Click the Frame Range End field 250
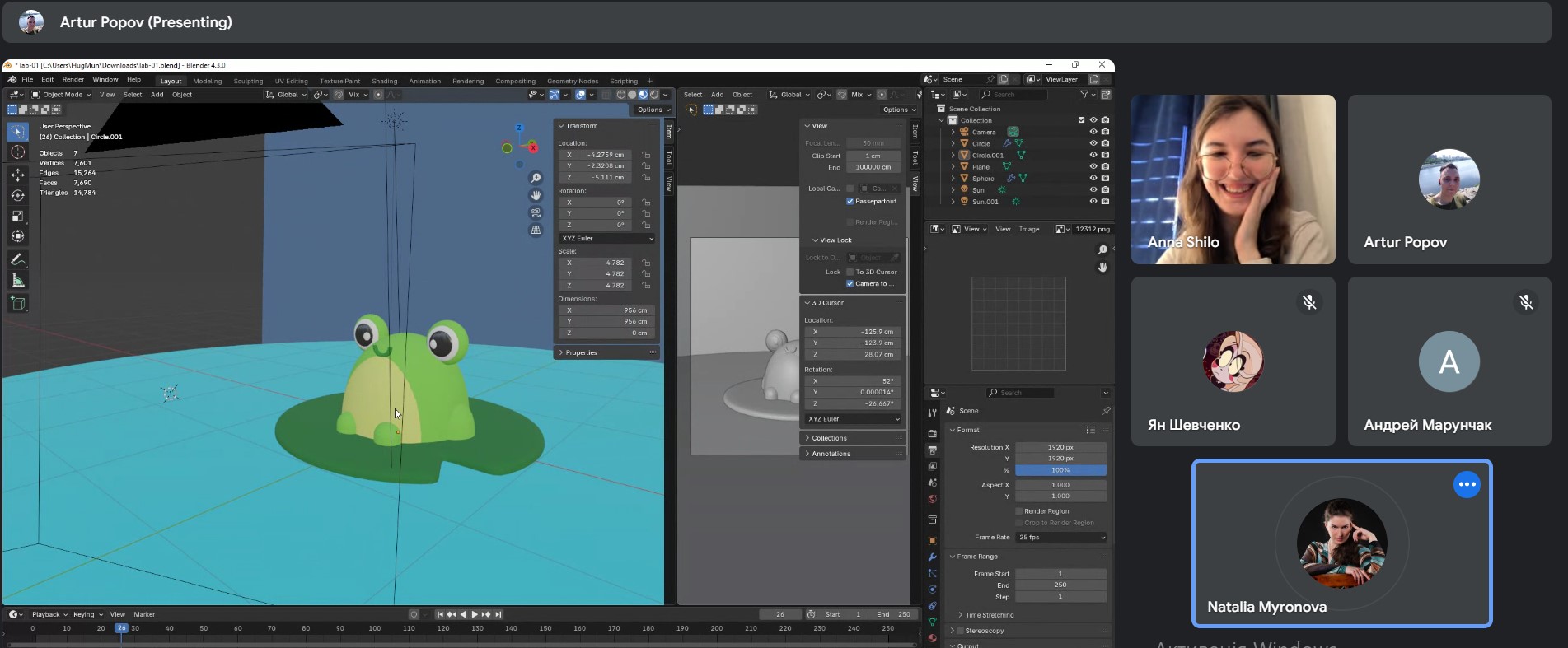 coord(1060,585)
